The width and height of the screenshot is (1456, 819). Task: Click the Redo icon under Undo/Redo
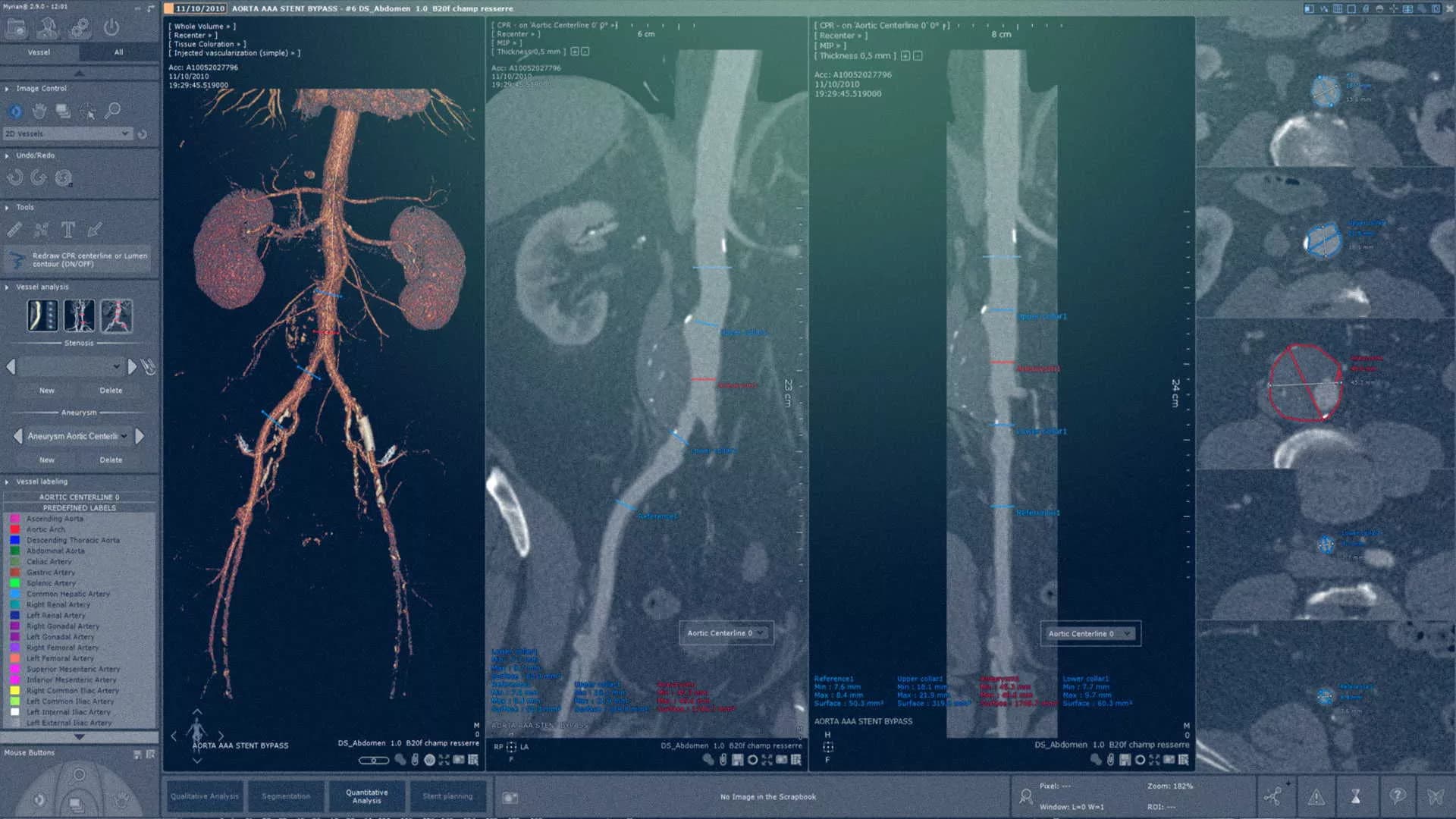38,177
